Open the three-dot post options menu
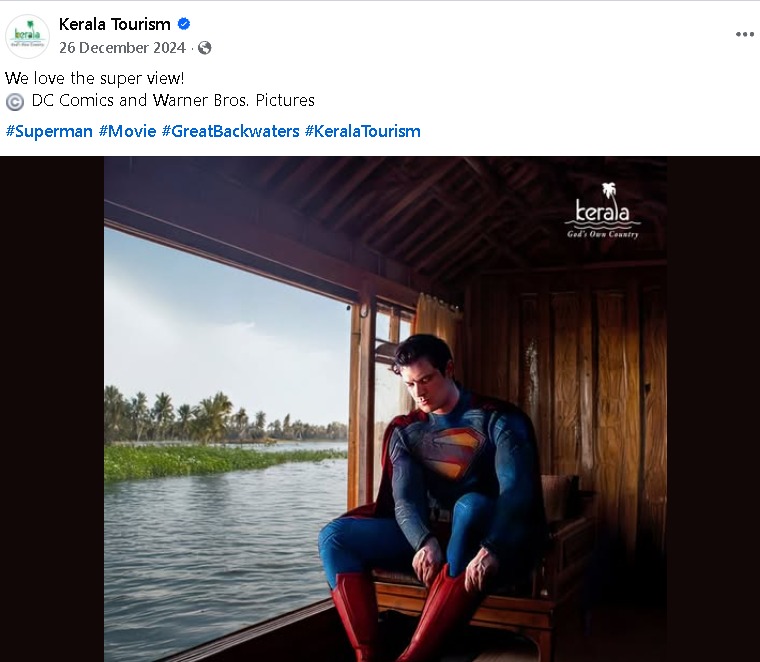760x662 pixels. pyautogui.click(x=744, y=34)
